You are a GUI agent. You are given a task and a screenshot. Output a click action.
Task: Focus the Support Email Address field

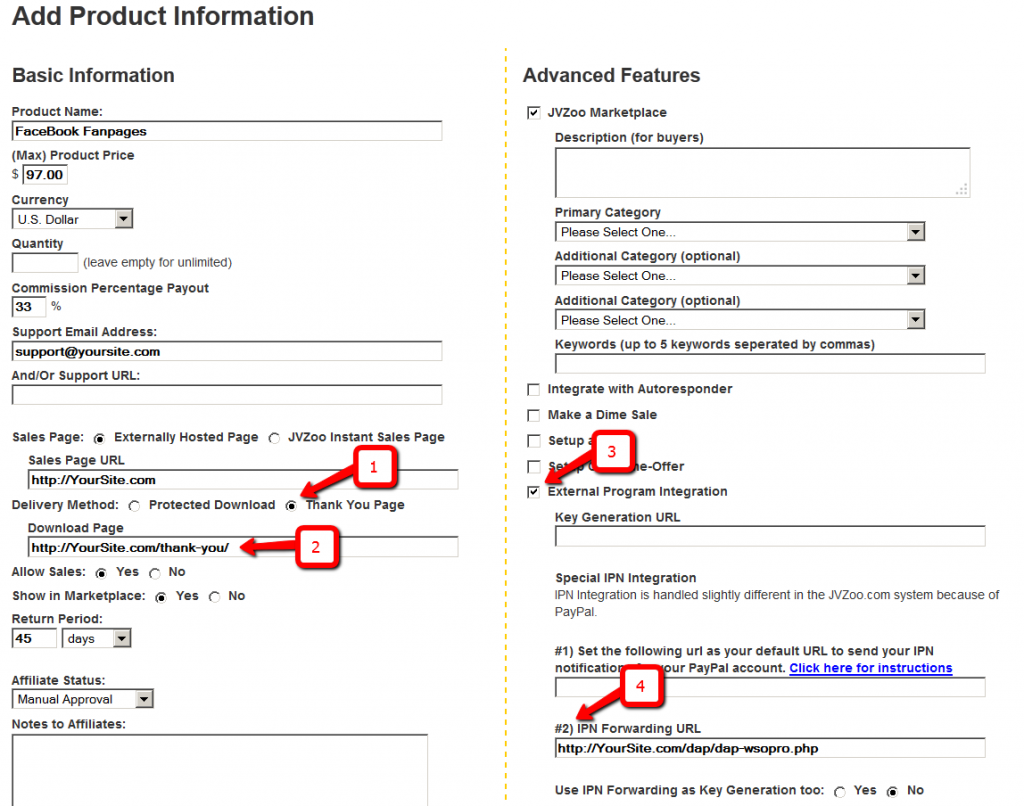coord(226,352)
